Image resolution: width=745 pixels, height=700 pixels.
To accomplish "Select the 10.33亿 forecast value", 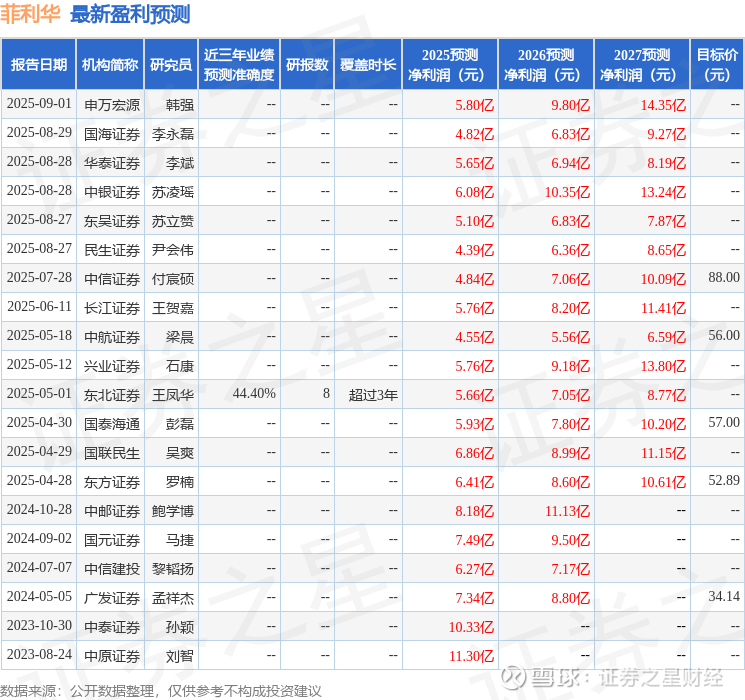I will pos(471,627).
